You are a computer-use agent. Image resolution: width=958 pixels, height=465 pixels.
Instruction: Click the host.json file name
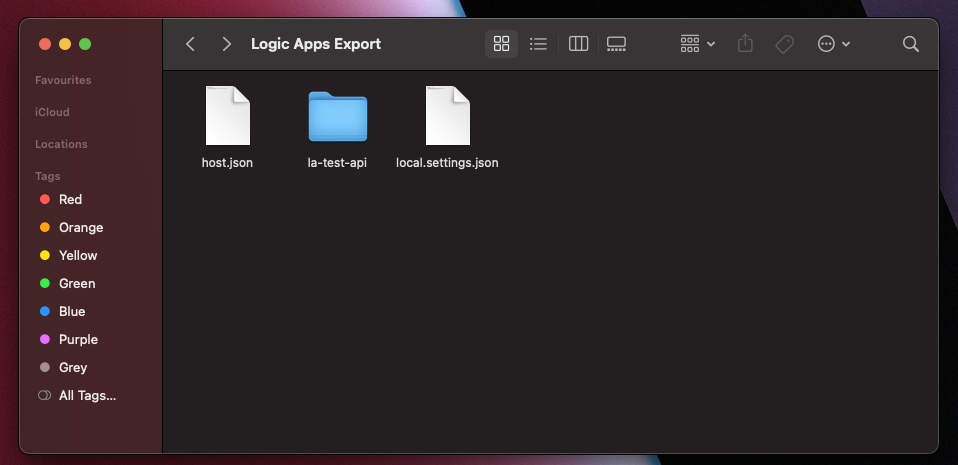[227, 163]
